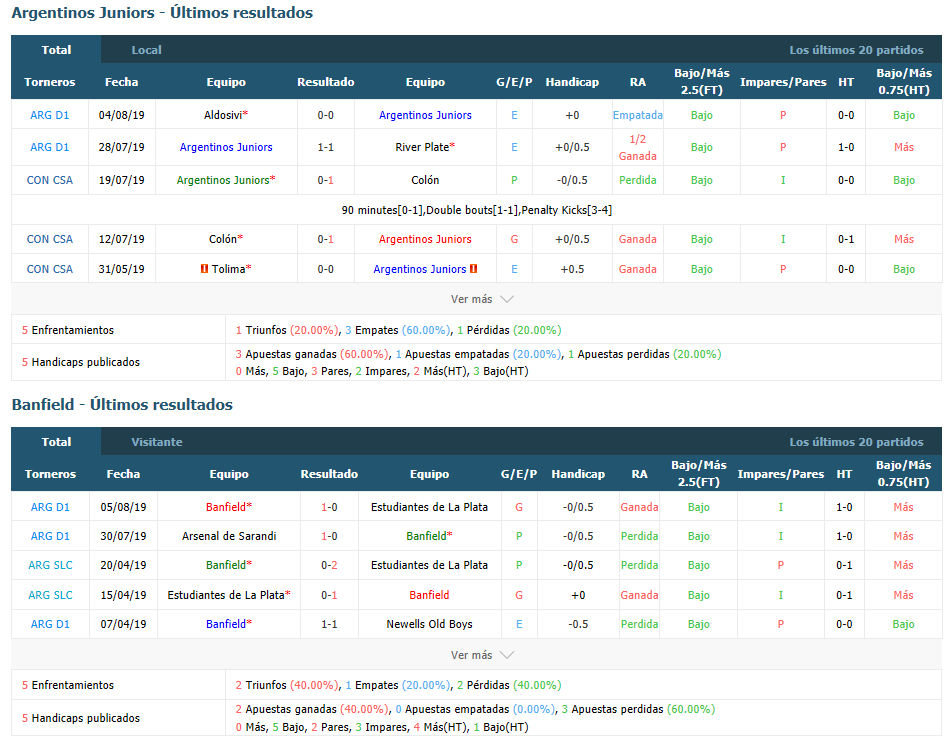Viewport: 950px width, 743px height.
Task: Click Colón in the 19/07/19 row
Action: pos(425,180)
